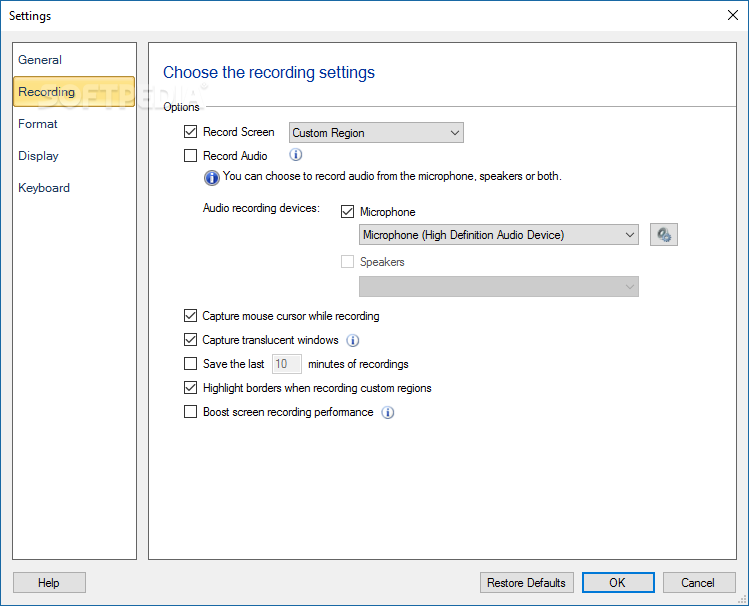Select the Recording settings tab
Screen dimensions: 749x606
click(x=74, y=91)
